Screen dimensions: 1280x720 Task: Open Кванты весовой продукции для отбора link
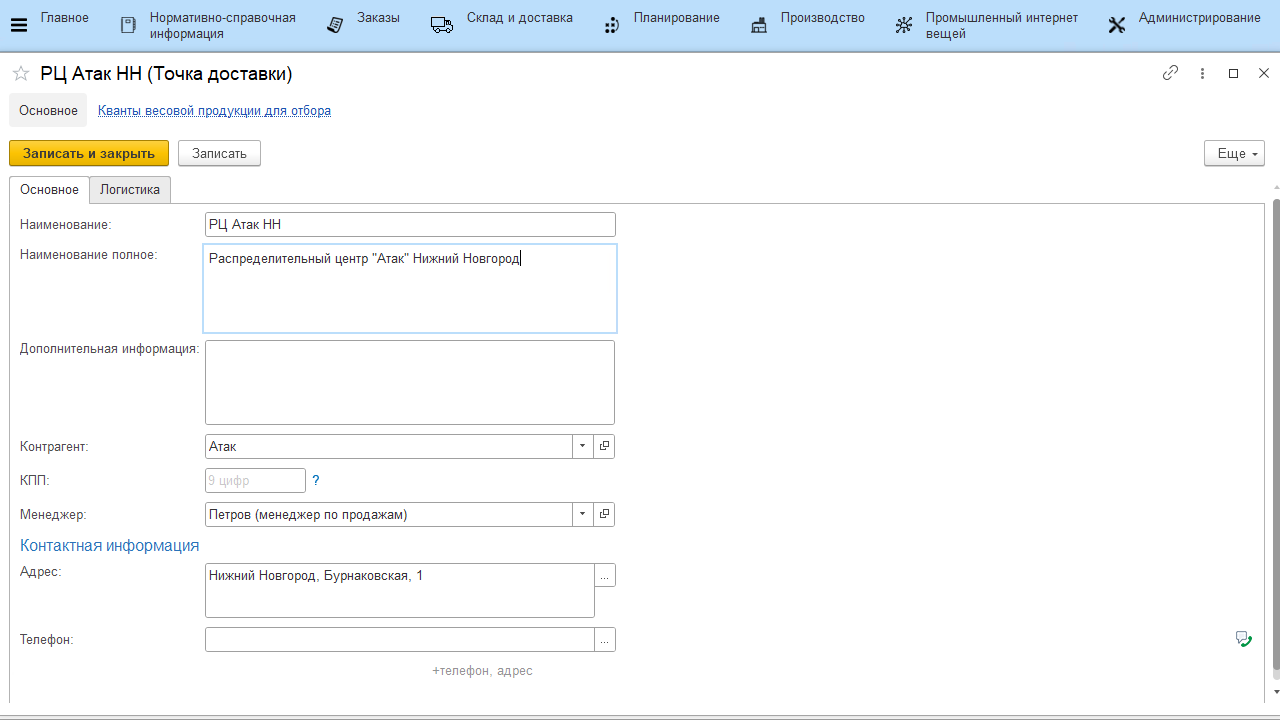[x=214, y=111]
